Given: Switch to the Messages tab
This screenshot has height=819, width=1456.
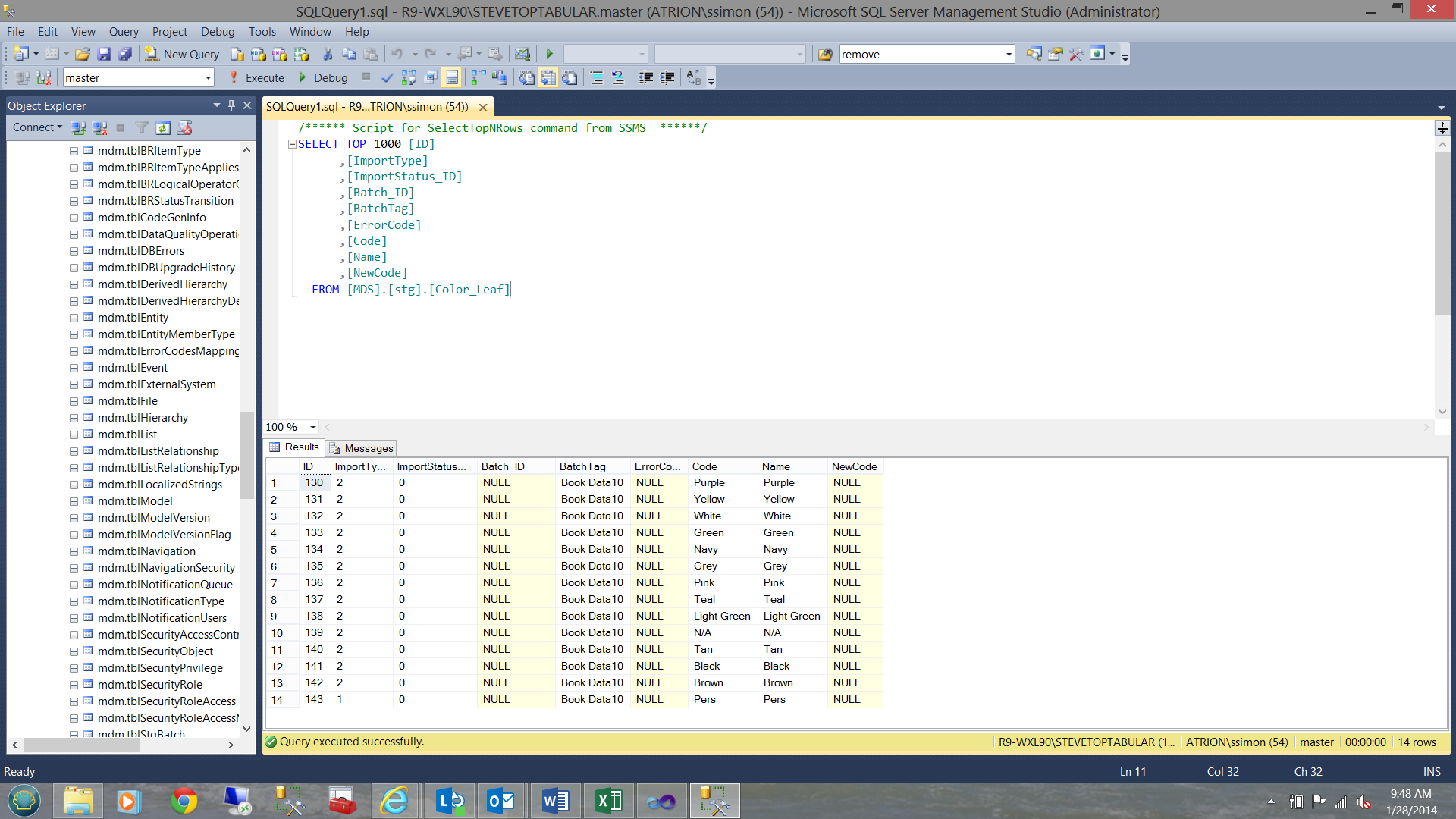Looking at the screenshot, I should click(362, 447).
